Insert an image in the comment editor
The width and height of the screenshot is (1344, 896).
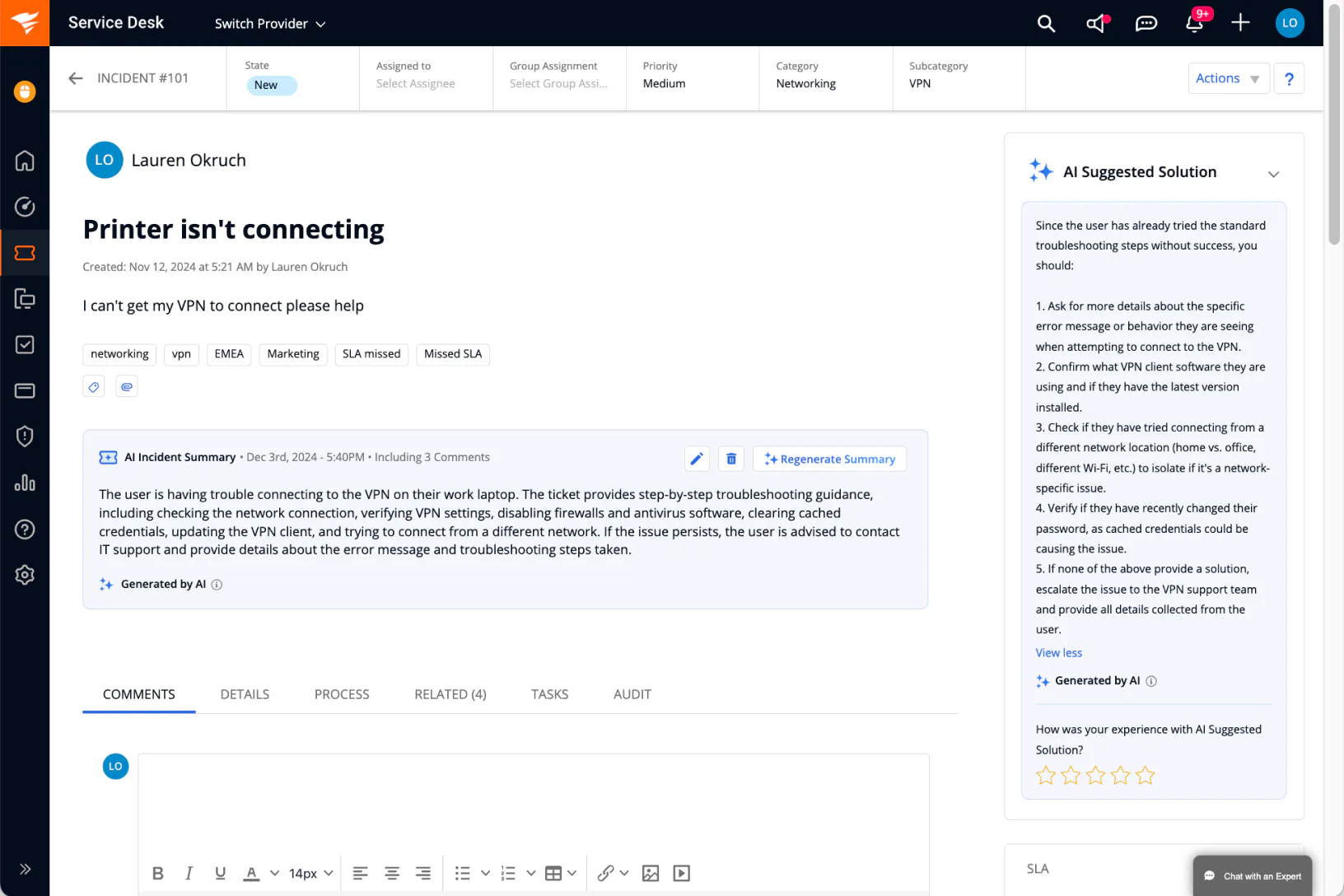point(651,873)
